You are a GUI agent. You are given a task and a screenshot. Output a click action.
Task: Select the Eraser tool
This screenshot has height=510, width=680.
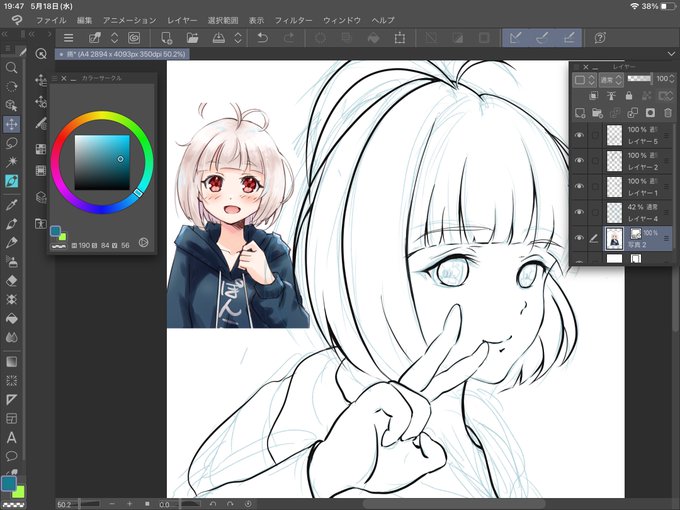(x=11, y=281)
